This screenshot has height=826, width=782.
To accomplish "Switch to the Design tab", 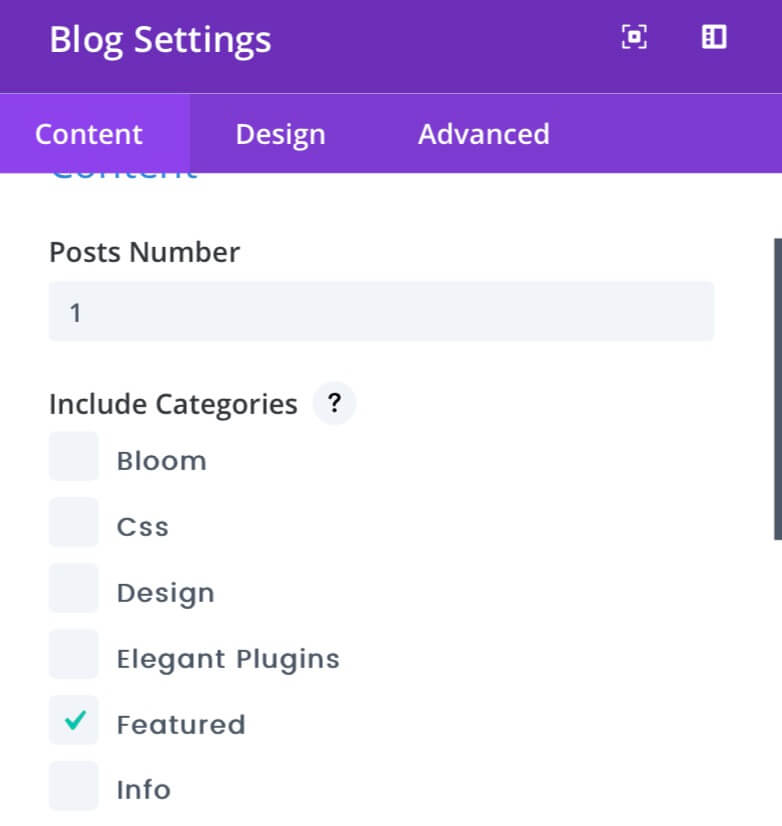I will pos(280,134).
